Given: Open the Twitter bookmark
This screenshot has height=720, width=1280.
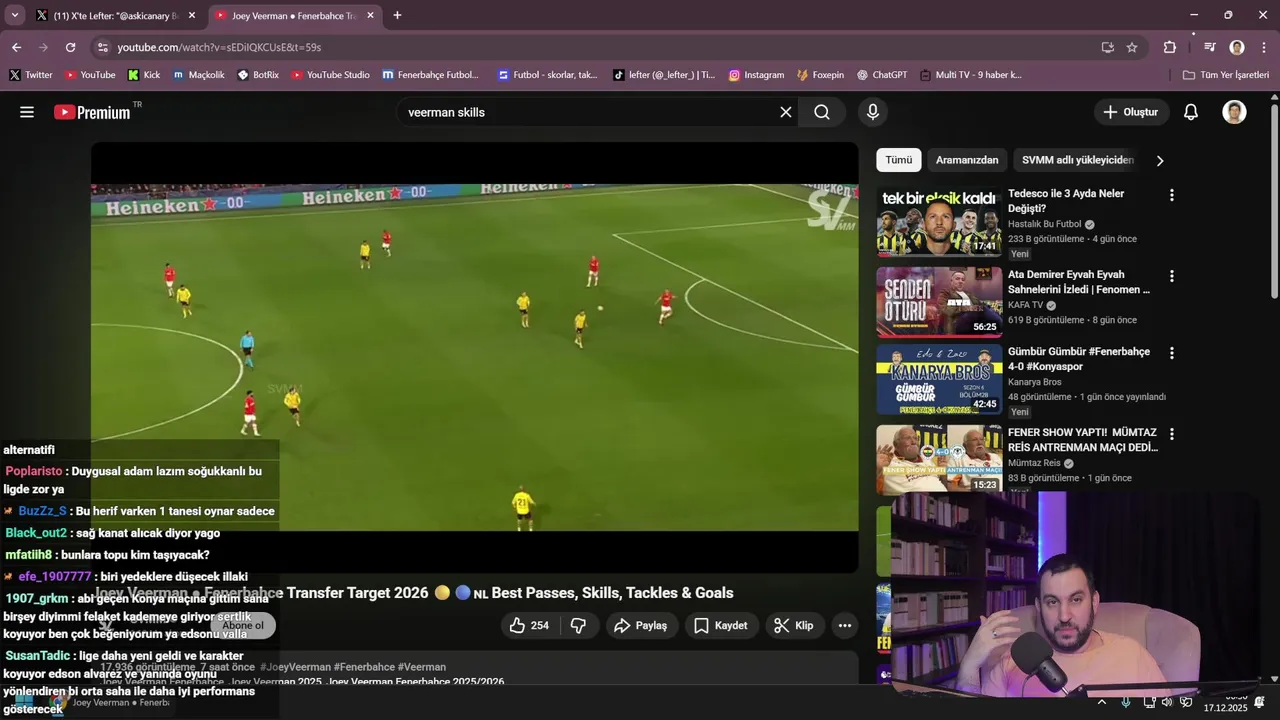Looking at the screenshot, I should point(30,75).
